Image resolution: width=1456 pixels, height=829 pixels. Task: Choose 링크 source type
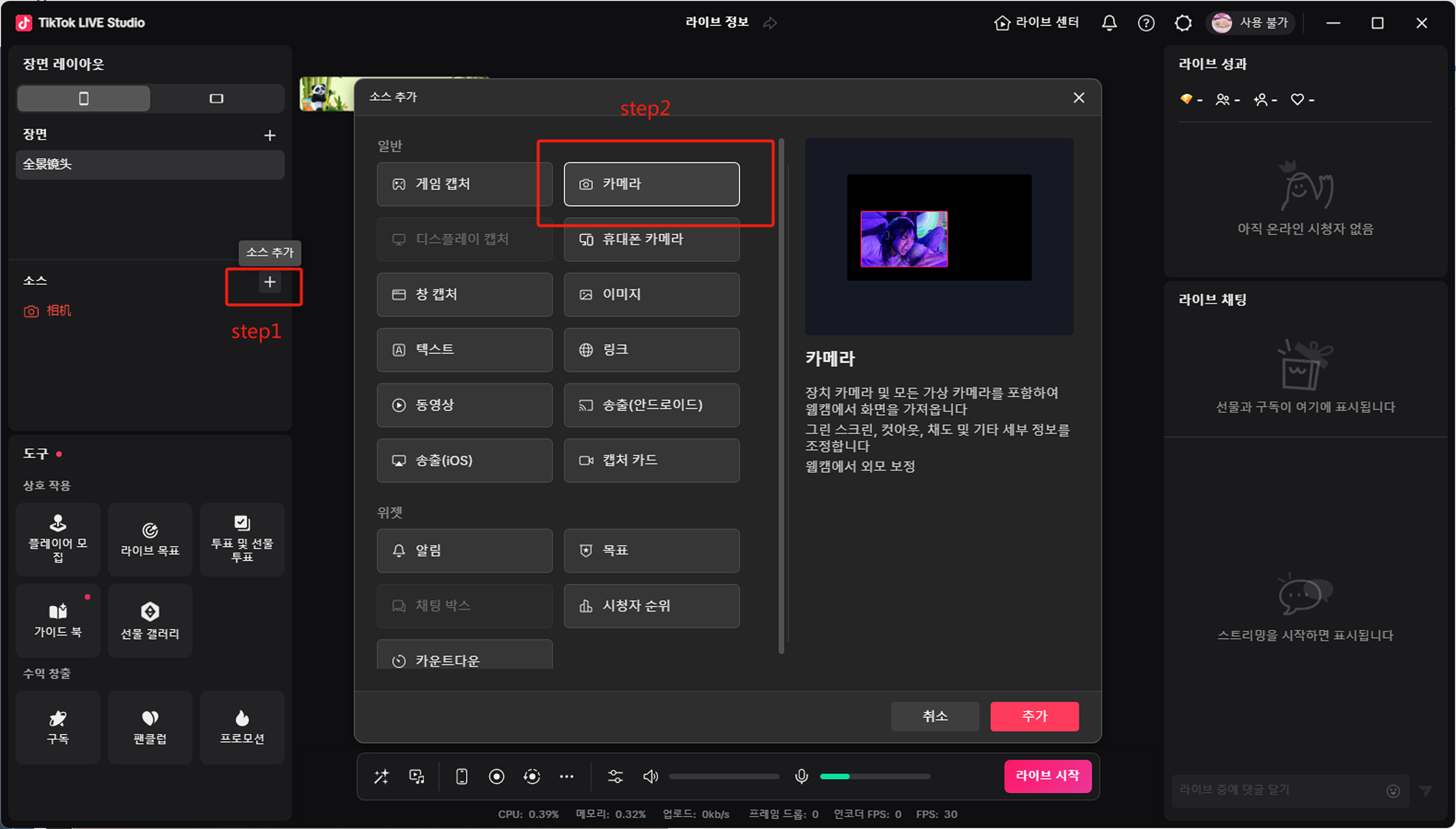652,350
